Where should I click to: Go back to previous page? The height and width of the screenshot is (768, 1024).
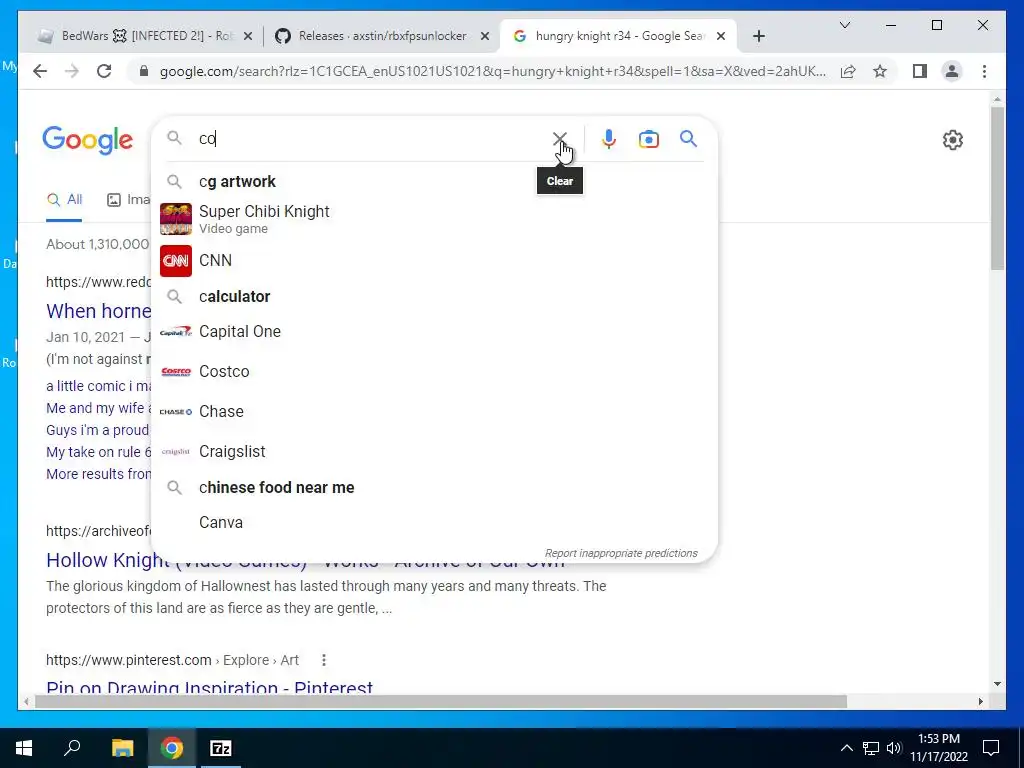(40, 71)
